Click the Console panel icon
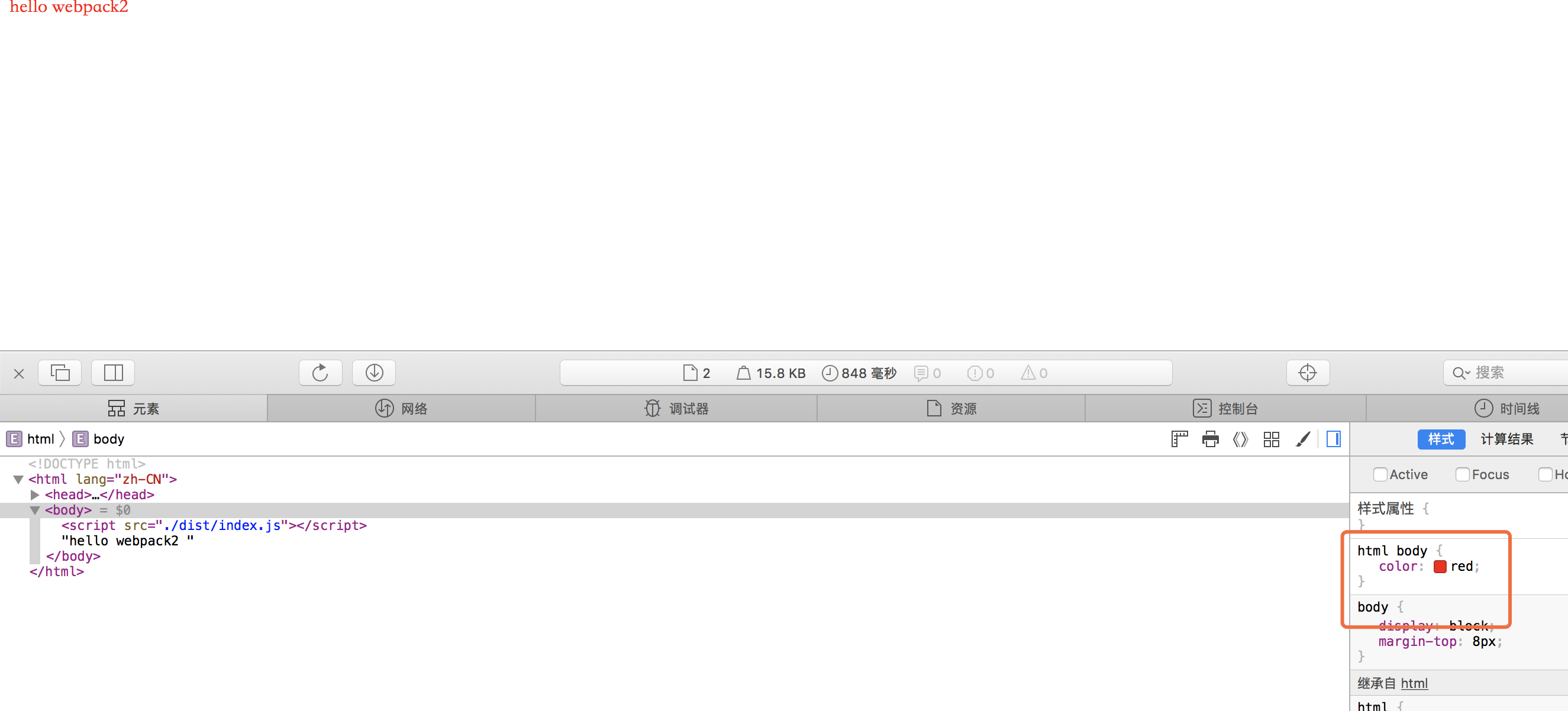This screenshot has height=711, width=1568. coord(1229,407)
